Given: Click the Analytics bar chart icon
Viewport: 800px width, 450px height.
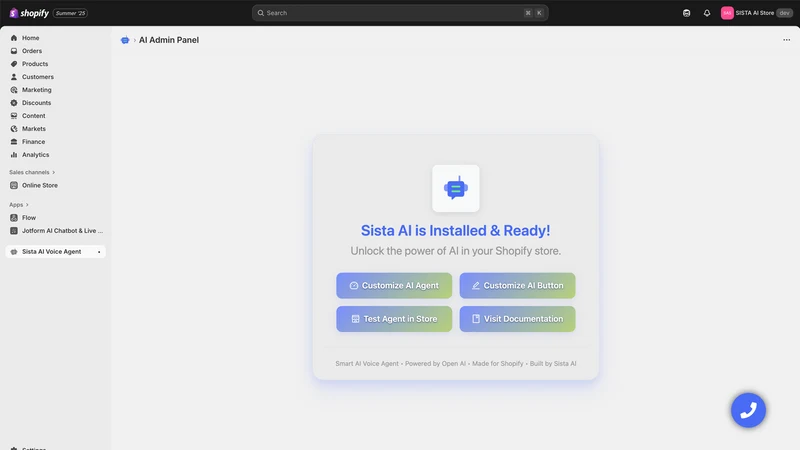Looking at the screenshot, I should coord(14,155).
